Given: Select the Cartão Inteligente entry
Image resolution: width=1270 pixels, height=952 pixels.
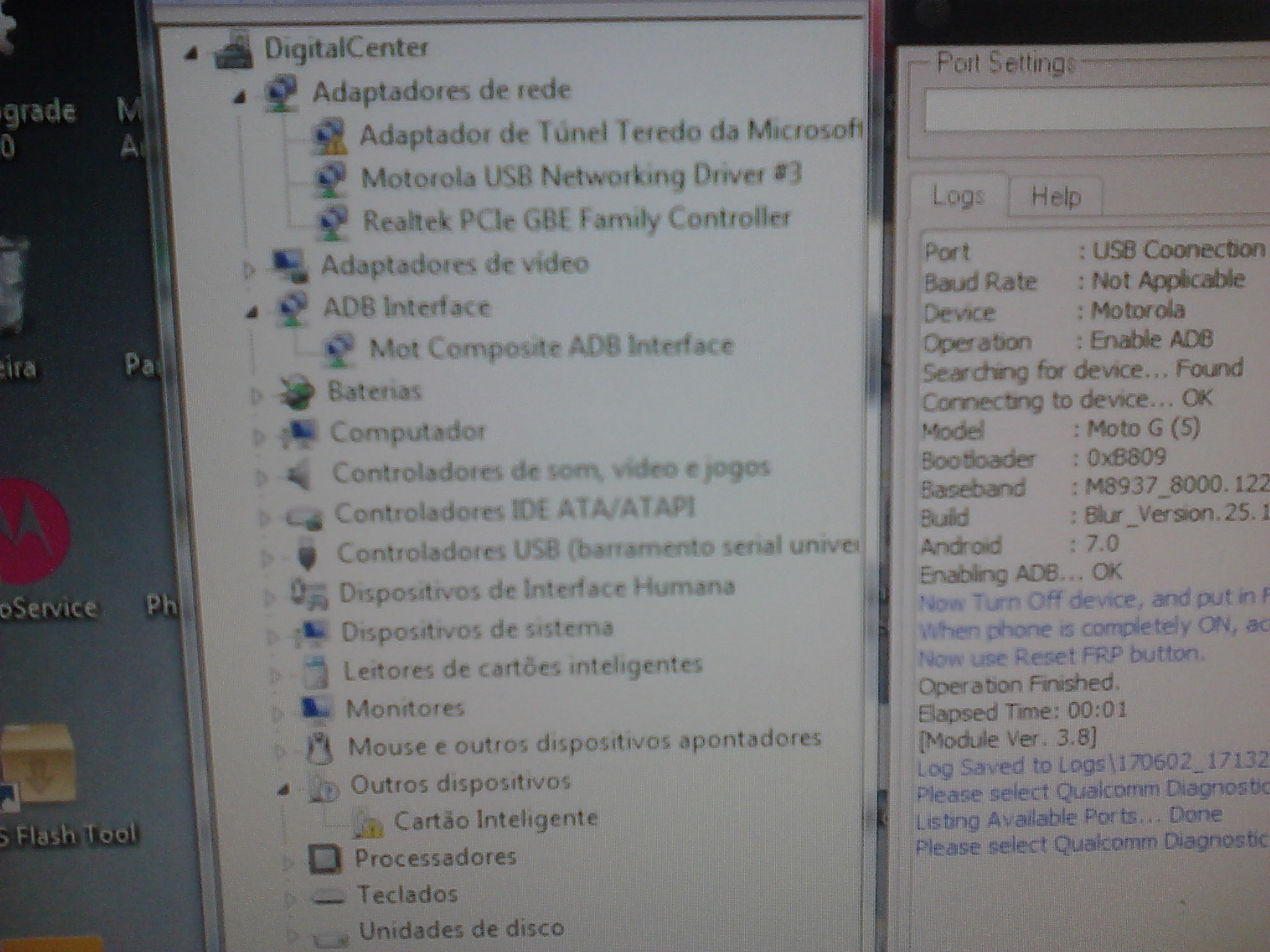Looking at the screenshot, I should tap(496, 819).
